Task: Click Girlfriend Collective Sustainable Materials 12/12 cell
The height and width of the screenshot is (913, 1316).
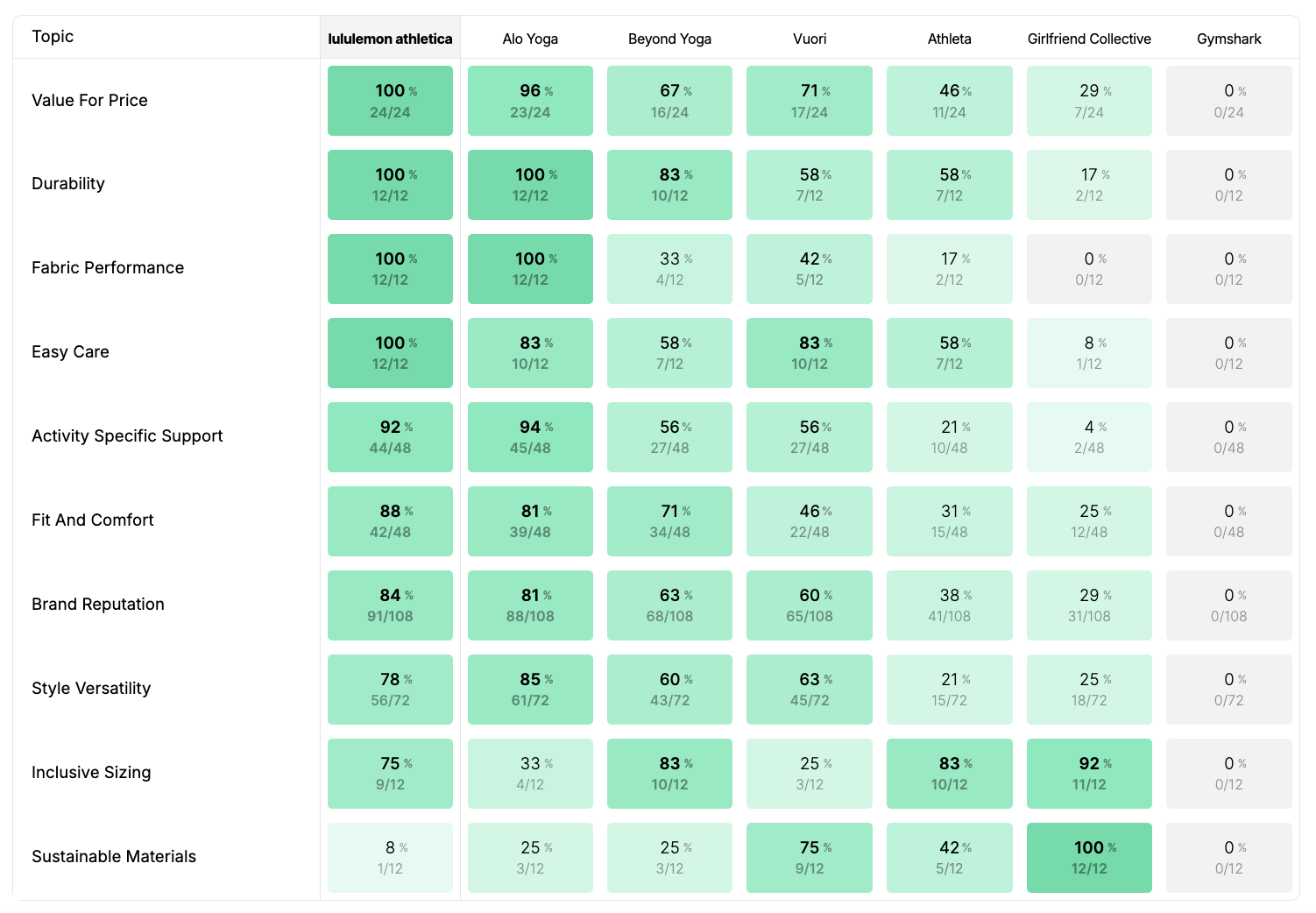Action: click(x=1089, y=858)
